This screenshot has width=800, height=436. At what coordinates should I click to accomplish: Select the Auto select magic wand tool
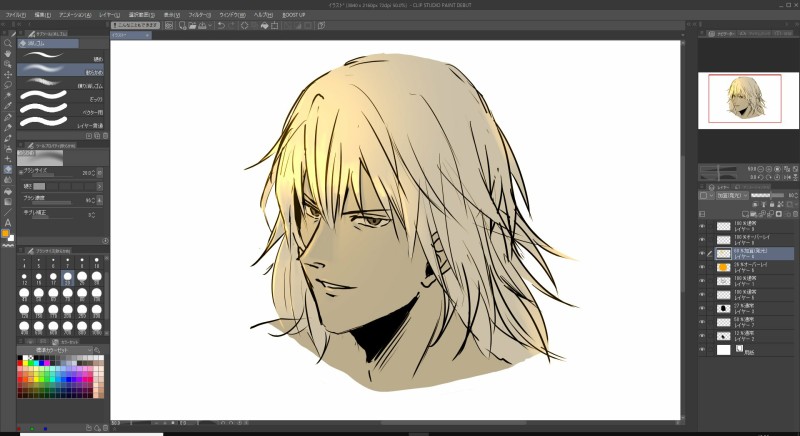coord(8,96)
